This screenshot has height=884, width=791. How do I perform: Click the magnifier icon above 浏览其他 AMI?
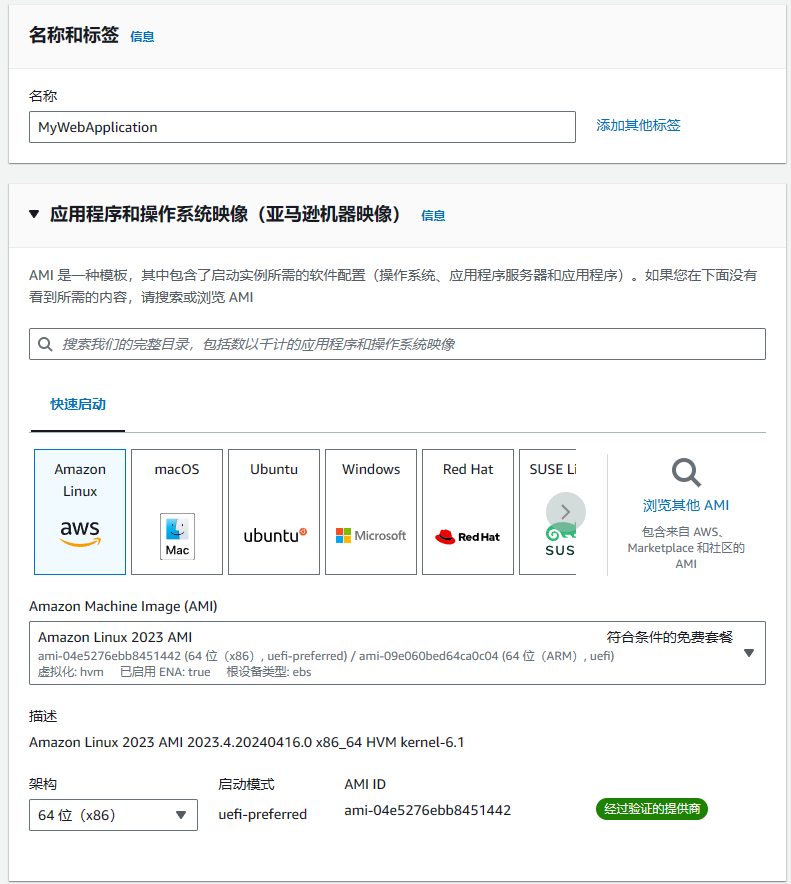pos(686,472)
